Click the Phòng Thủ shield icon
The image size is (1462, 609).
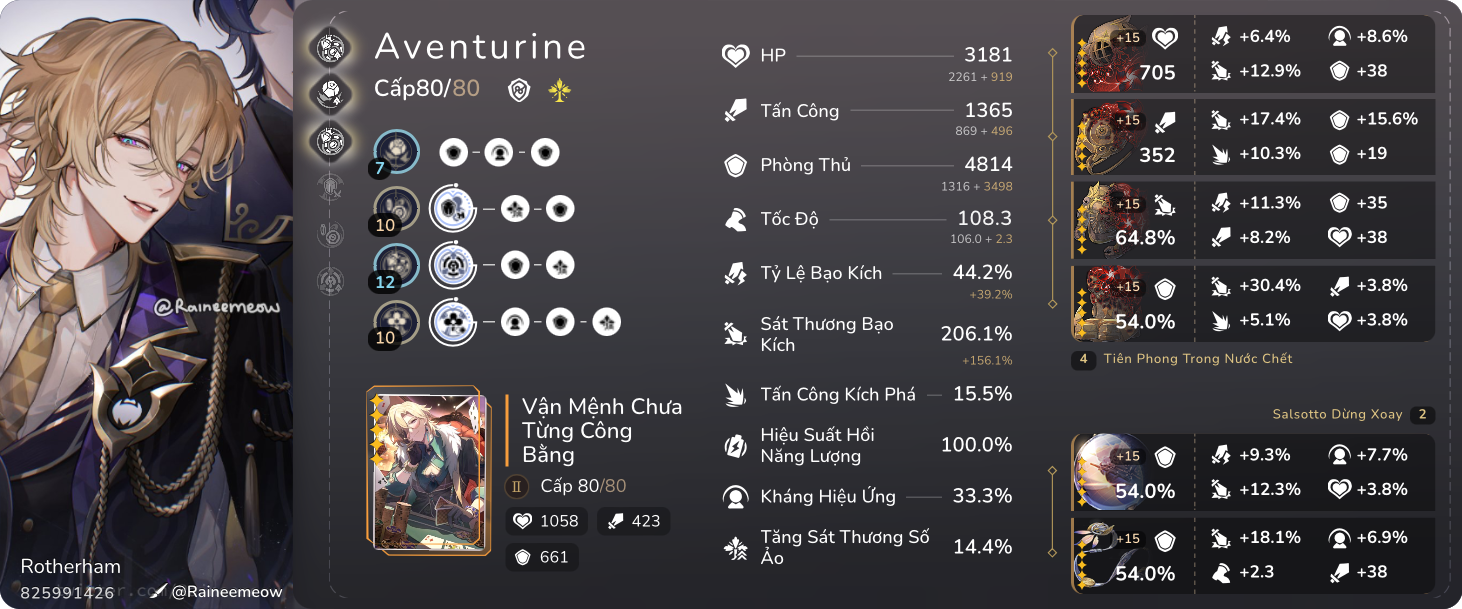[x=736, y=166]
